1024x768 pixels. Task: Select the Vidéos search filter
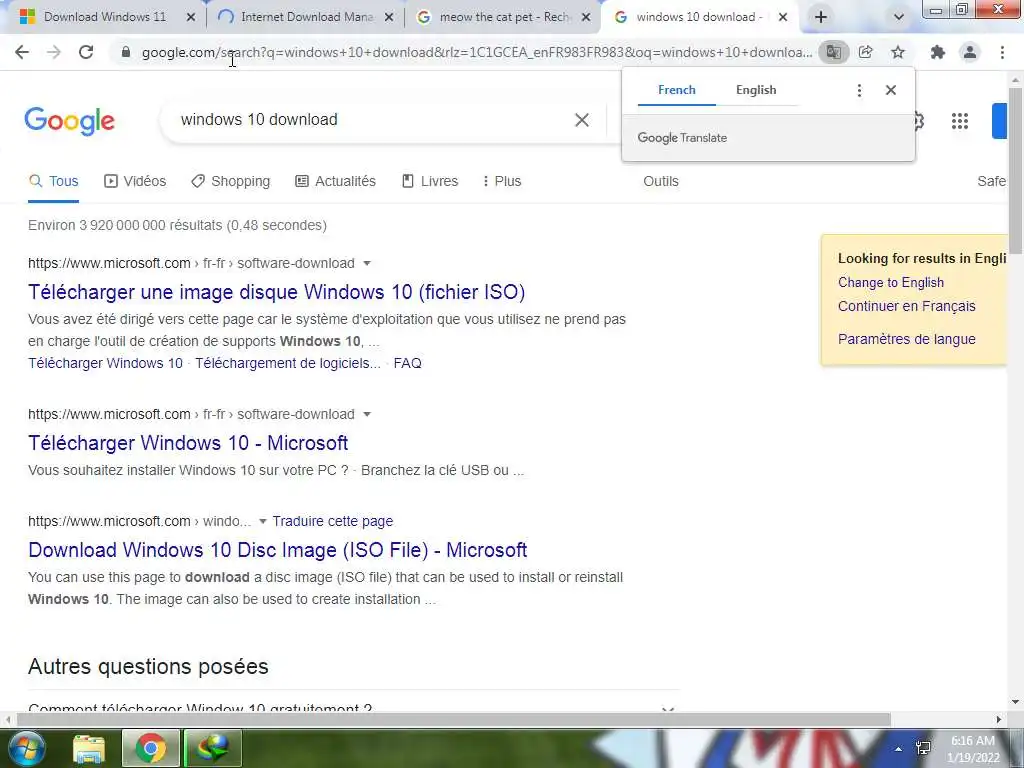[135, 182]
